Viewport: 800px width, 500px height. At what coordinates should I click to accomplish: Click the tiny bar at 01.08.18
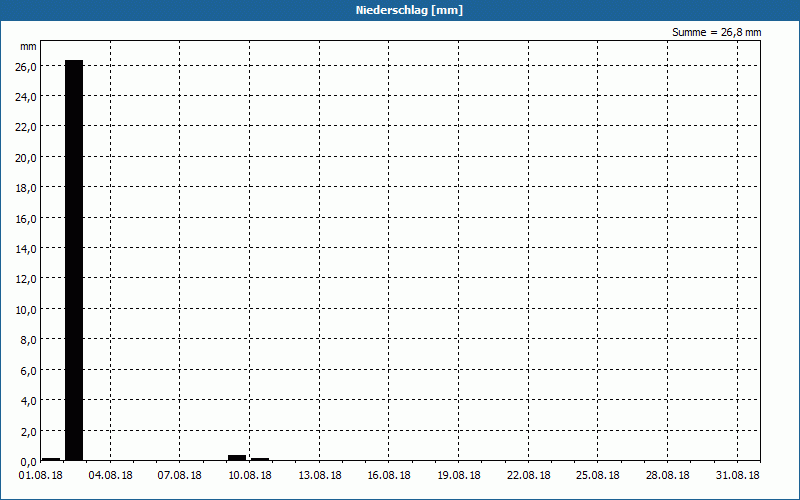pyautogui.click(x=51, y=459)
